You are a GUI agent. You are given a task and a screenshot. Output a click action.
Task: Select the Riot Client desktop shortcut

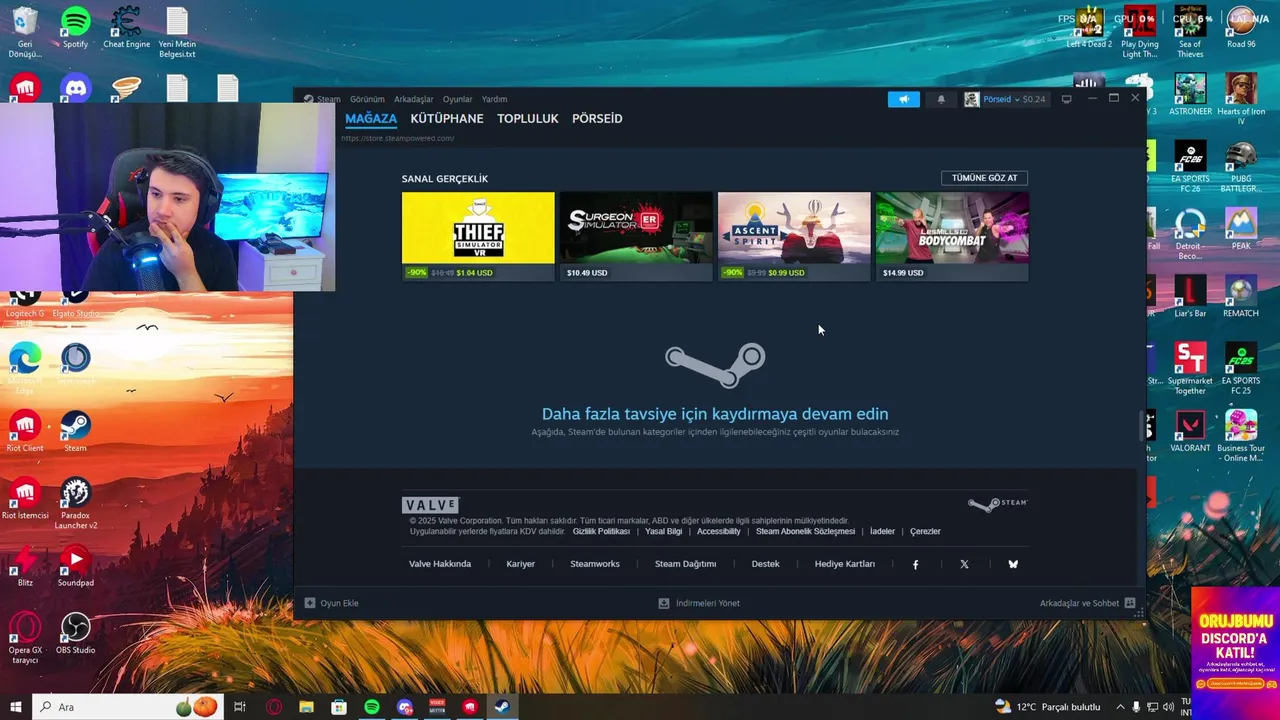[25, 431]
